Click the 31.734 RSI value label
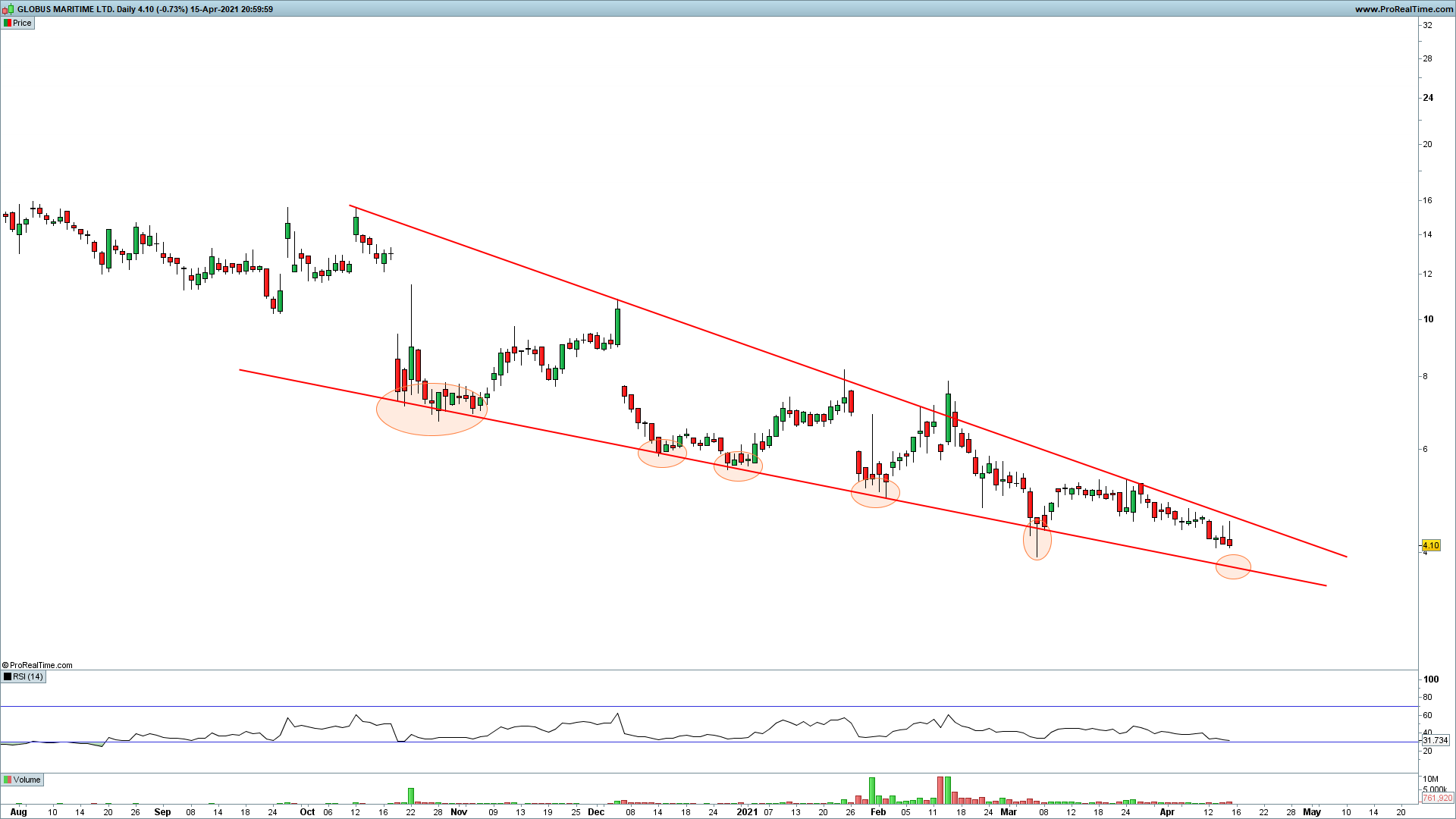 point(1435,740)
